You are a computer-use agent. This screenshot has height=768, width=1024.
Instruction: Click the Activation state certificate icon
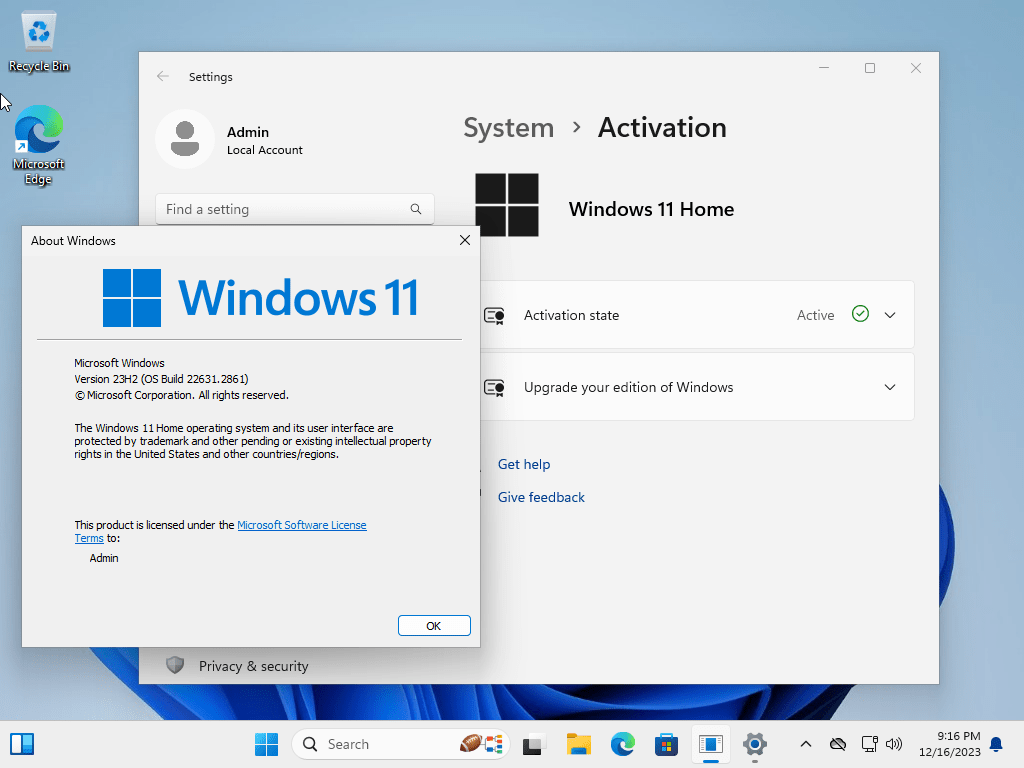tap(494, 315)
